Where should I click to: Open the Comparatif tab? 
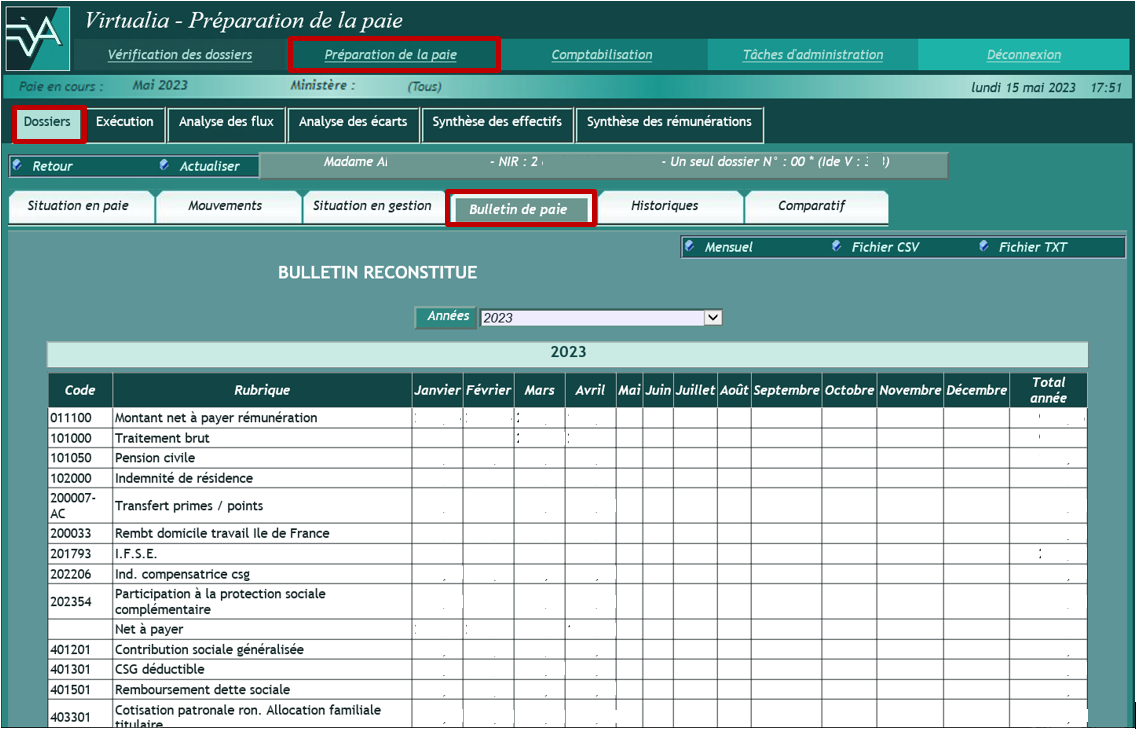click(x=811, y=206)
